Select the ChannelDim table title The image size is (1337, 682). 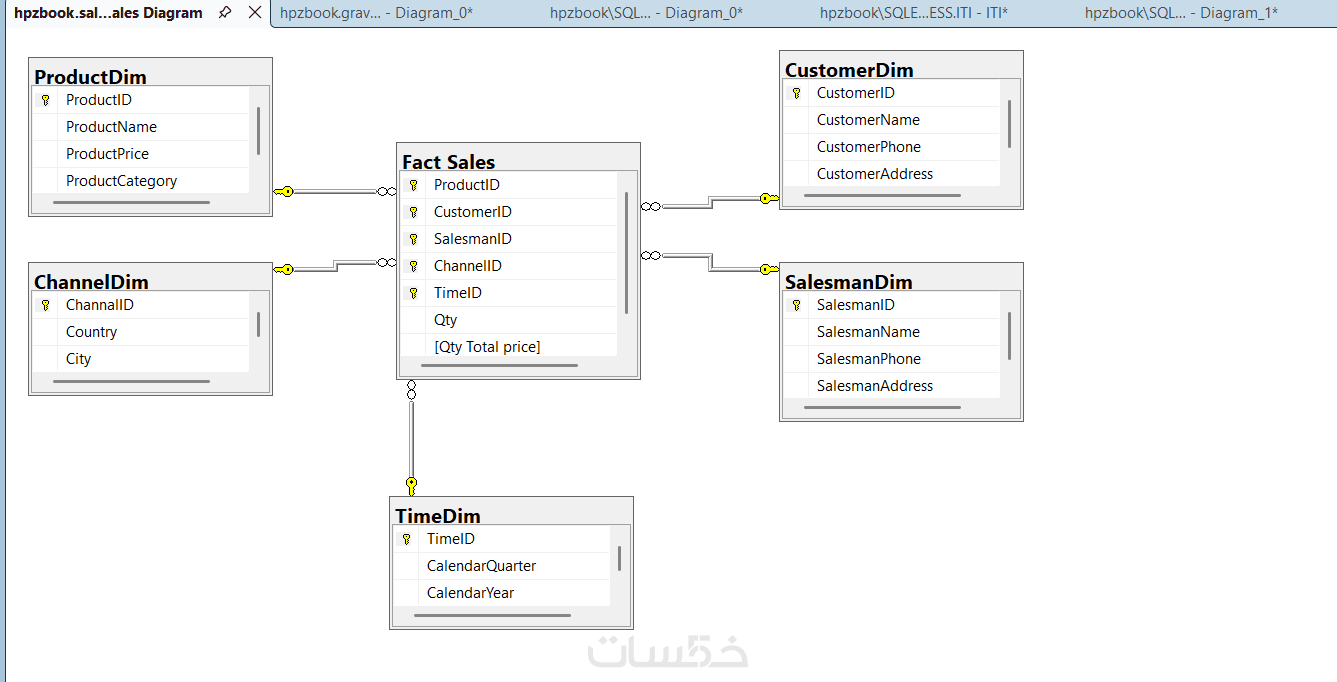(x=91, y=282)
